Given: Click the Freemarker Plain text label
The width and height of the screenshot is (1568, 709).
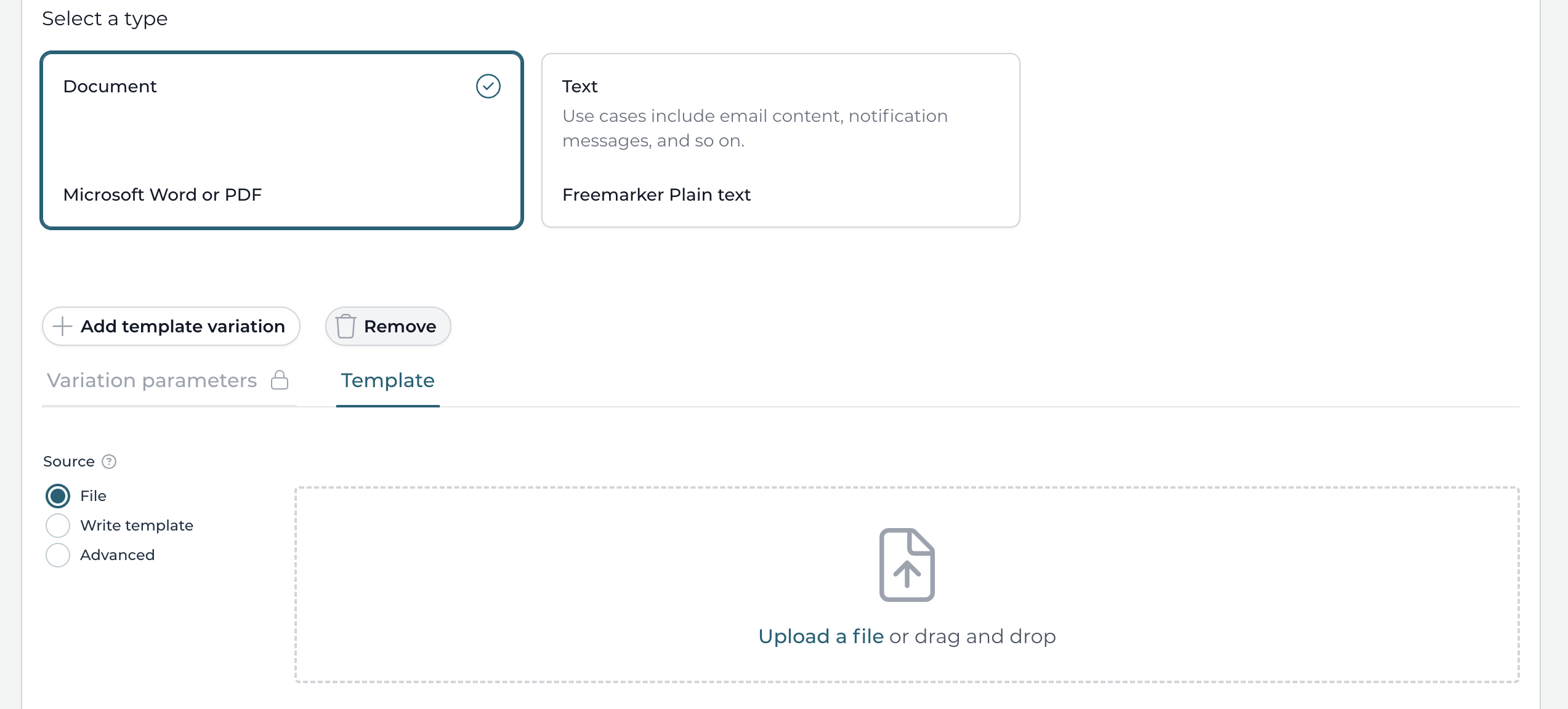Looking at the screenshot, I should pos(656,194).
